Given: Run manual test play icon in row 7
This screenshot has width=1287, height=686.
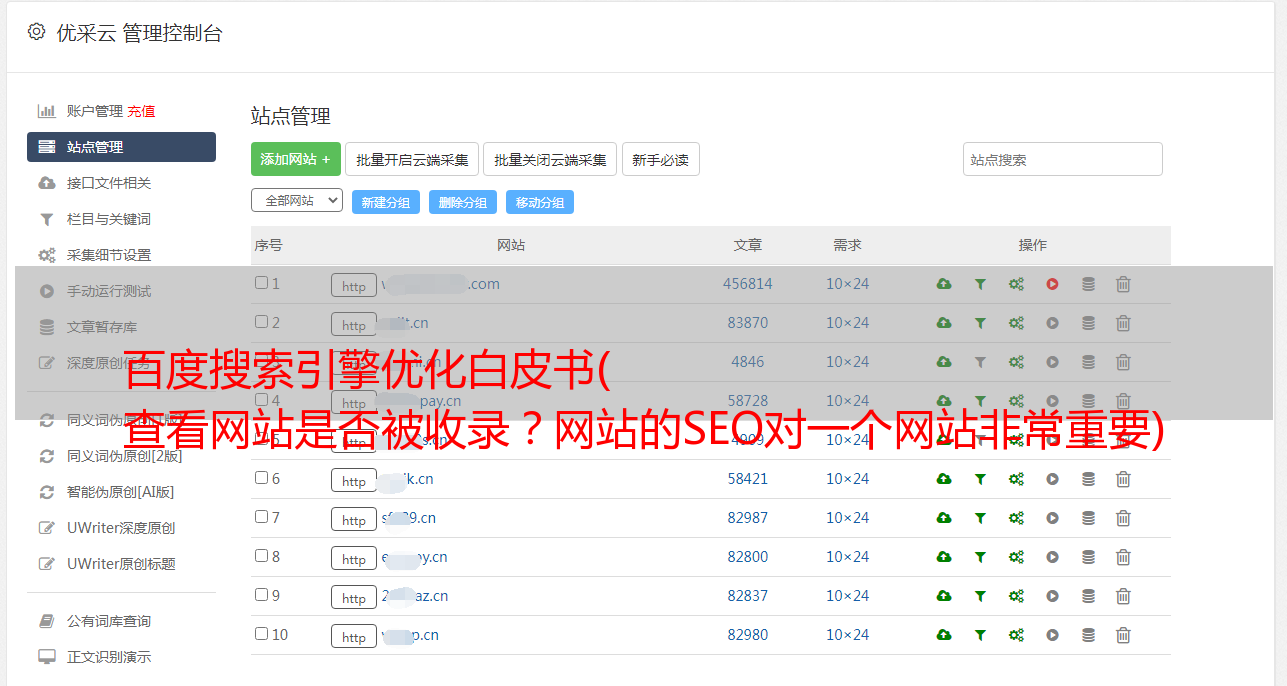Looking at the screenshot, I should (x=1052, y=518).
